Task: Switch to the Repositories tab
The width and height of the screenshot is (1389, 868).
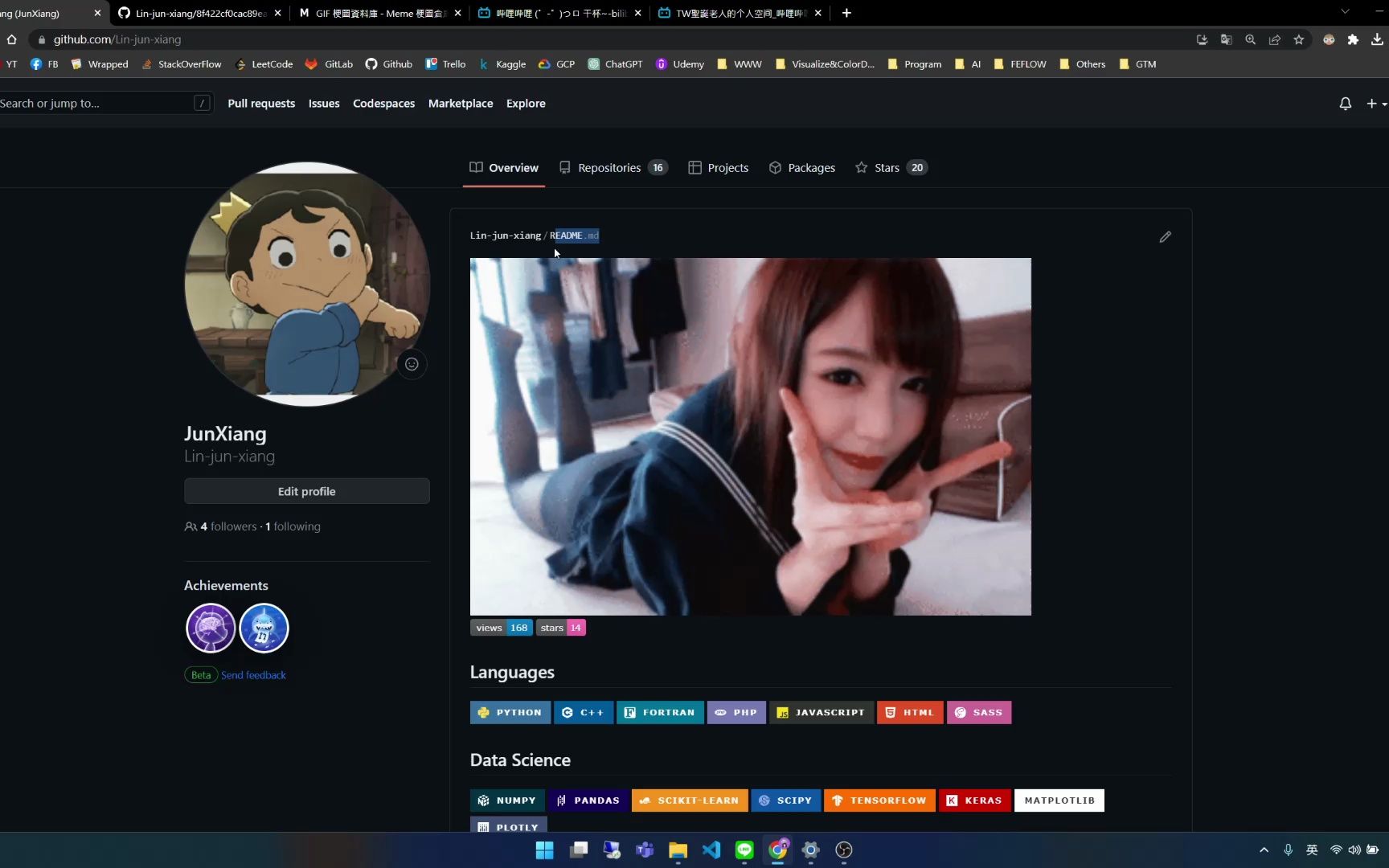Action: click(x=608, y=167)
